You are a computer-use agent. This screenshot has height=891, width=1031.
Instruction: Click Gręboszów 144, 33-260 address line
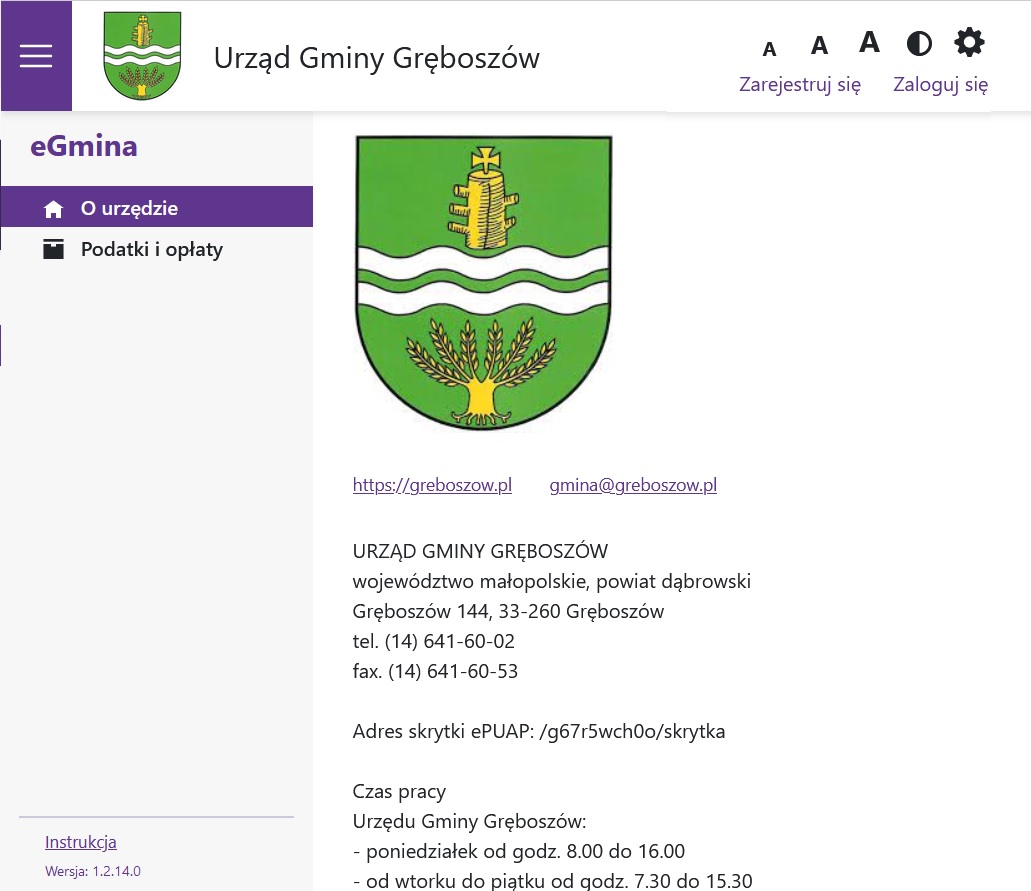point(508,612)
